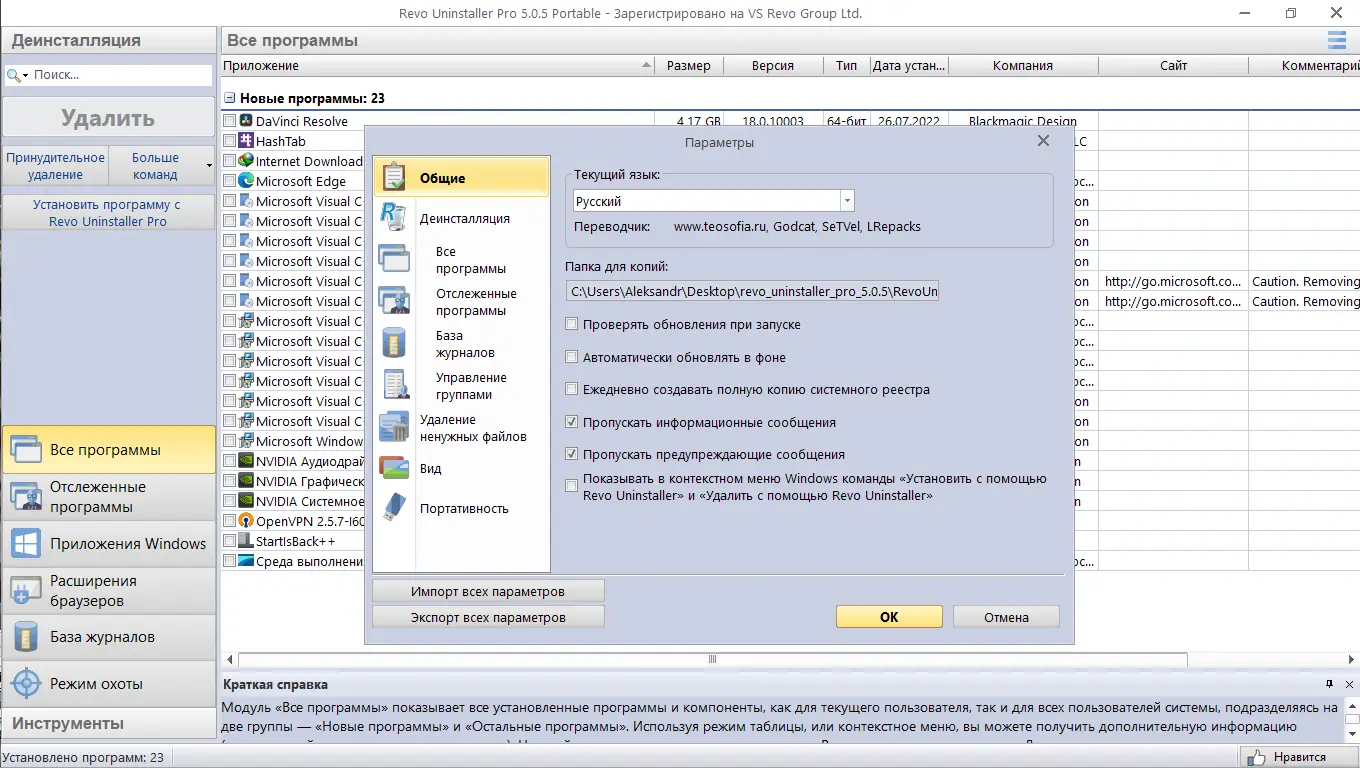Image resolution: width=1360 pixels, height=768 pixels.
Task: Click the Вид picture icon
Action: (394, 468)
